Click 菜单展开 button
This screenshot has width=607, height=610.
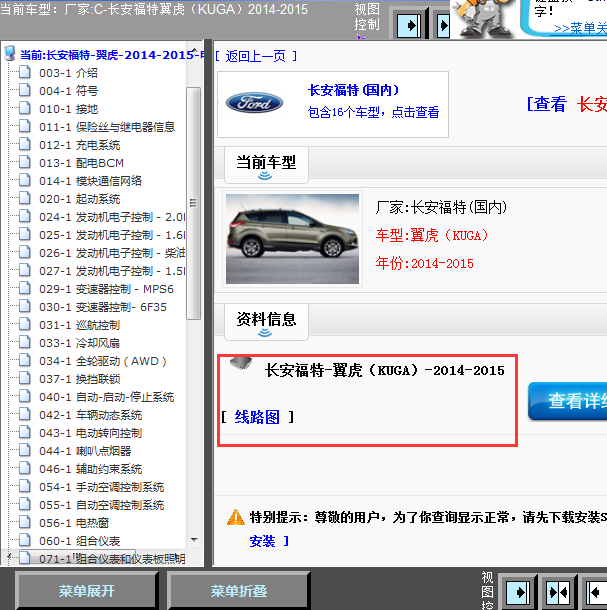pos(87,591)
